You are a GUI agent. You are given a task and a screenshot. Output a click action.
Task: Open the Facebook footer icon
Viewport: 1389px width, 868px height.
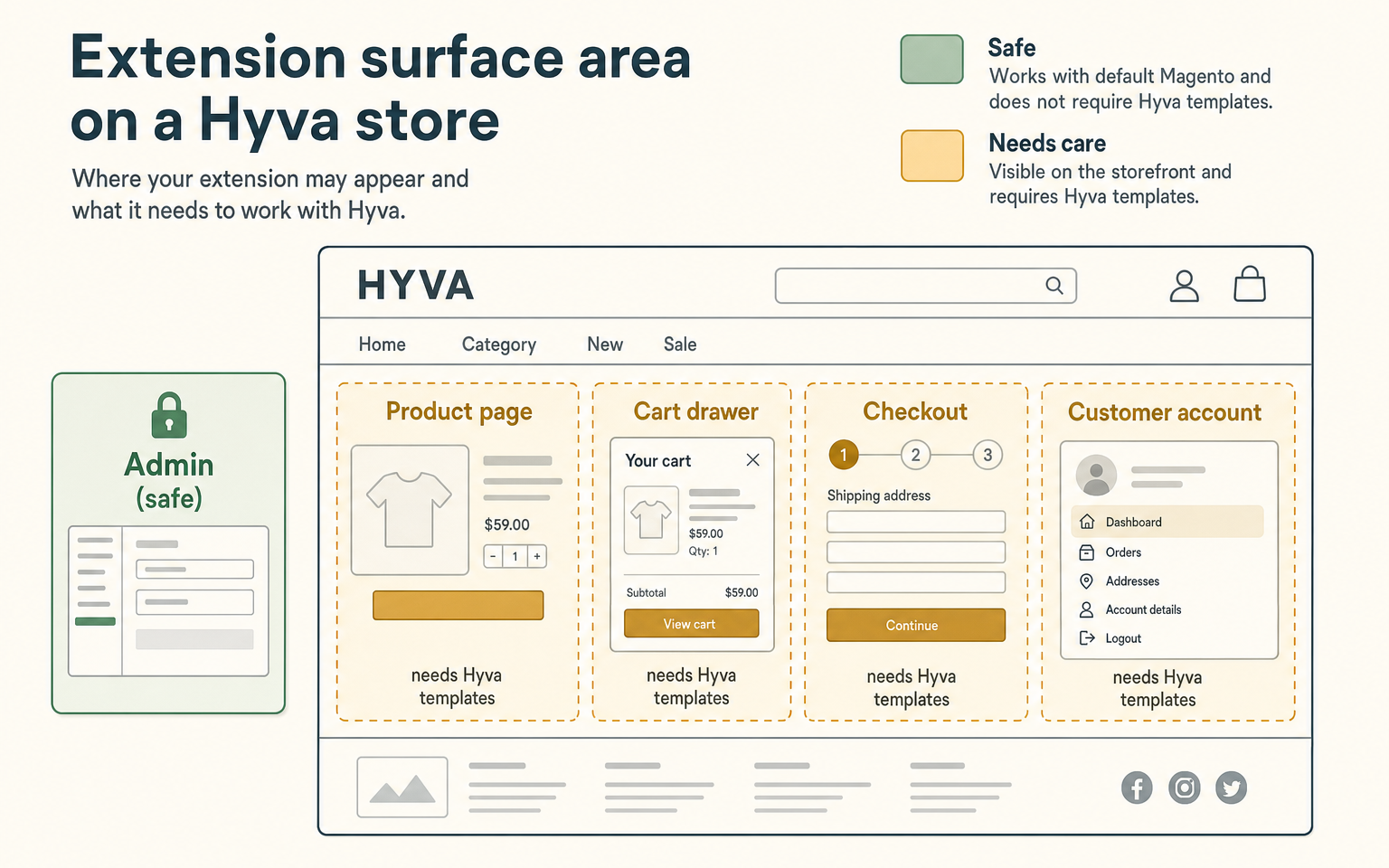(1137, 788)
